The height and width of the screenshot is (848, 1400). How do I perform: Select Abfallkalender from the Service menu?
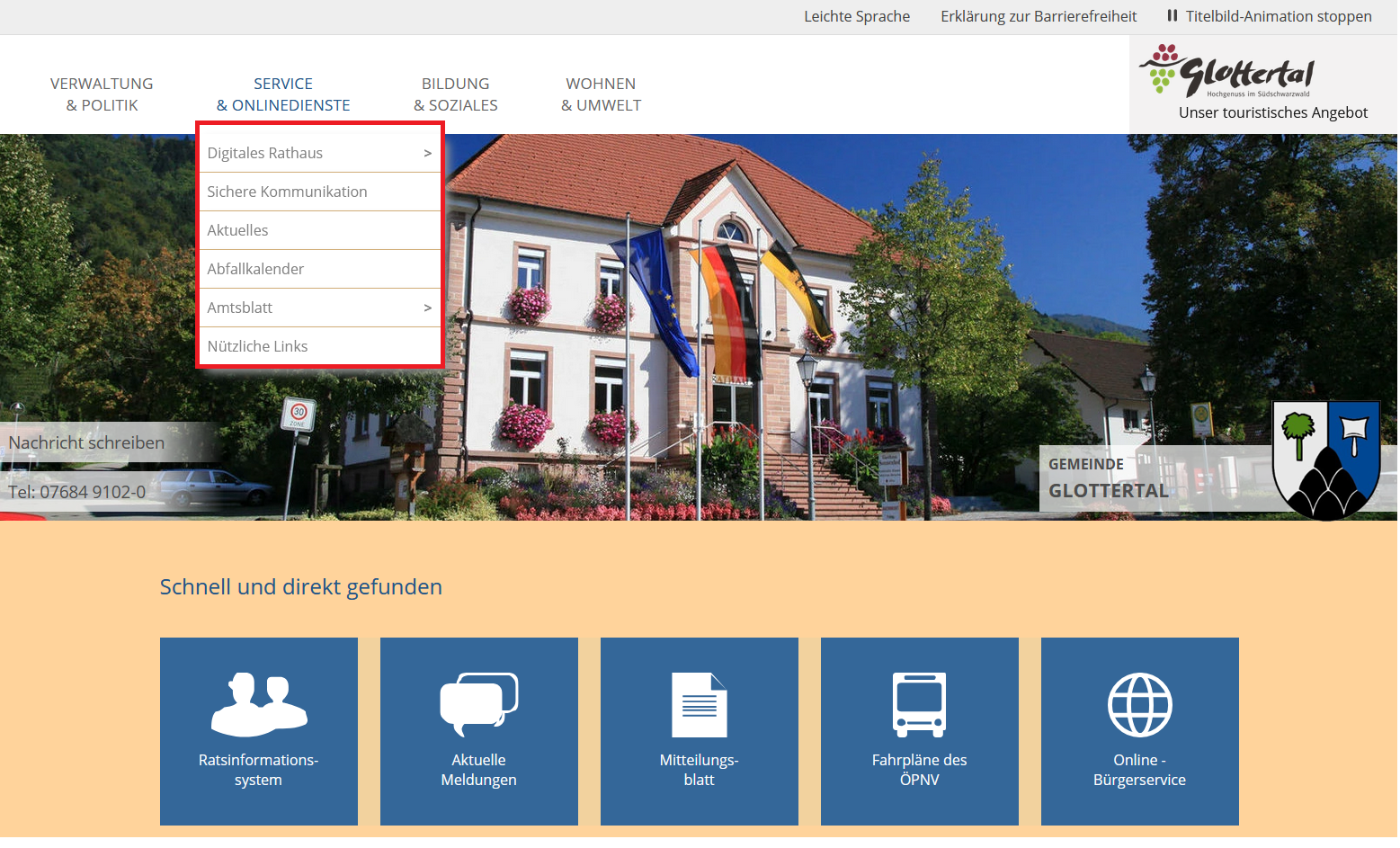[255, 269]
